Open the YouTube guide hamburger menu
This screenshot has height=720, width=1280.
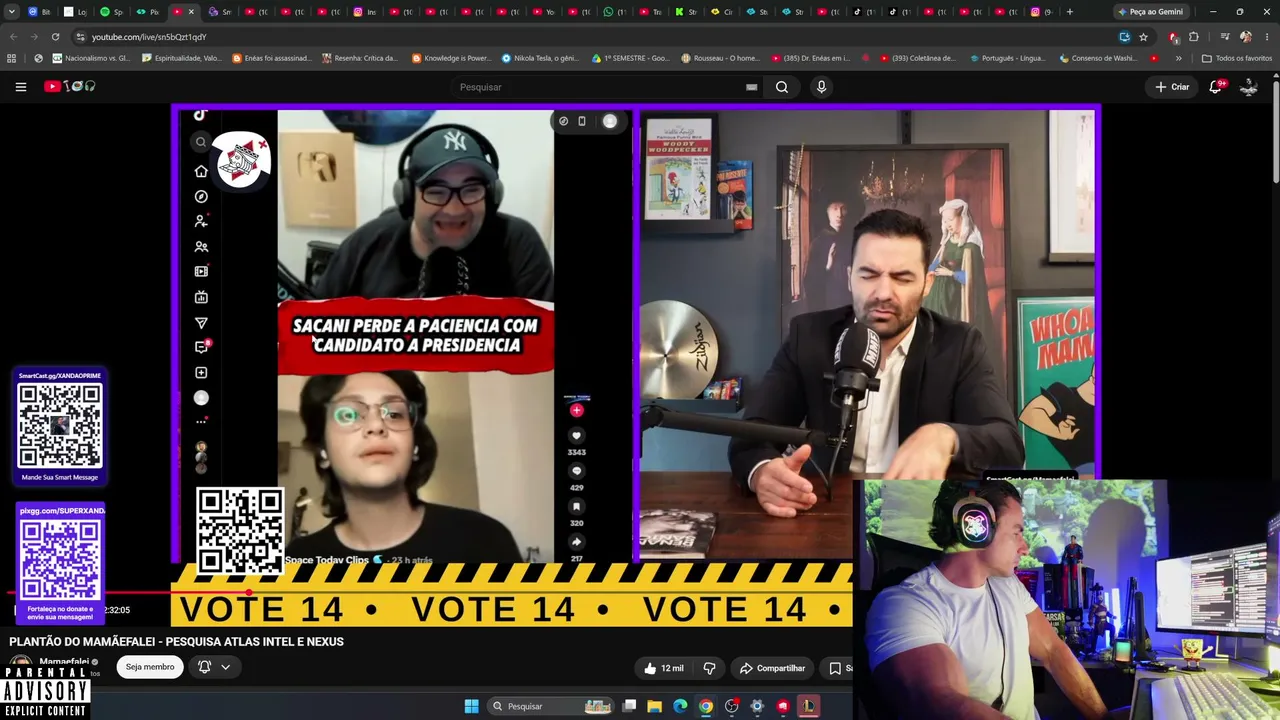click(x=20, y=87)
